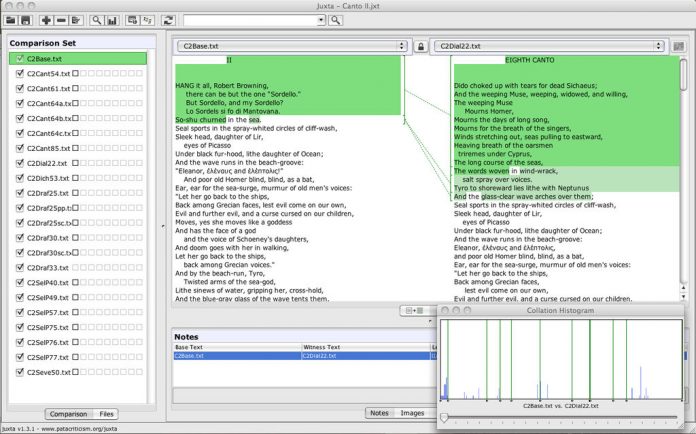
Task: Switch view mode using the icon below text panes
Action: click(414, 310)
